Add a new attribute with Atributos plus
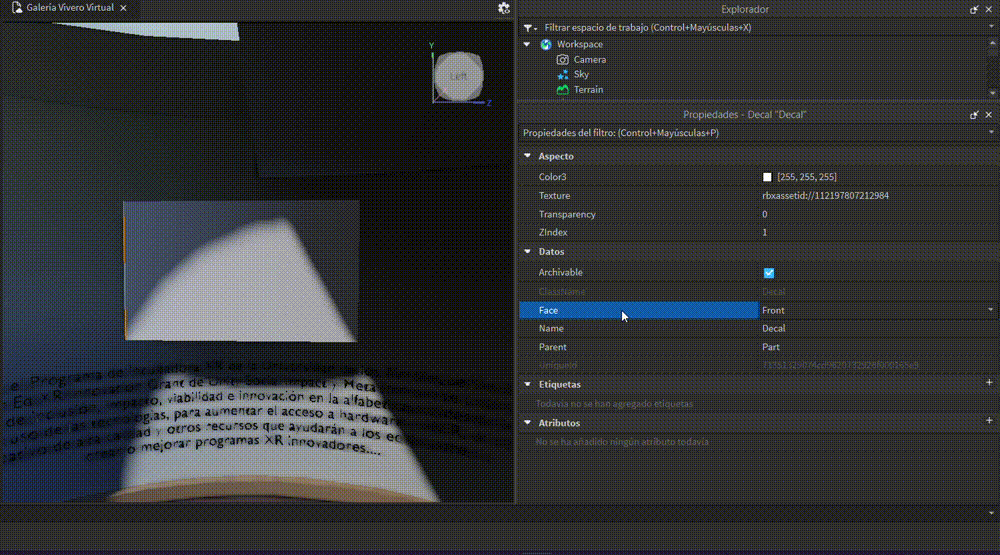Image resolution: width=1000 pixels, height=555 pixels. [x=989, y=423]
